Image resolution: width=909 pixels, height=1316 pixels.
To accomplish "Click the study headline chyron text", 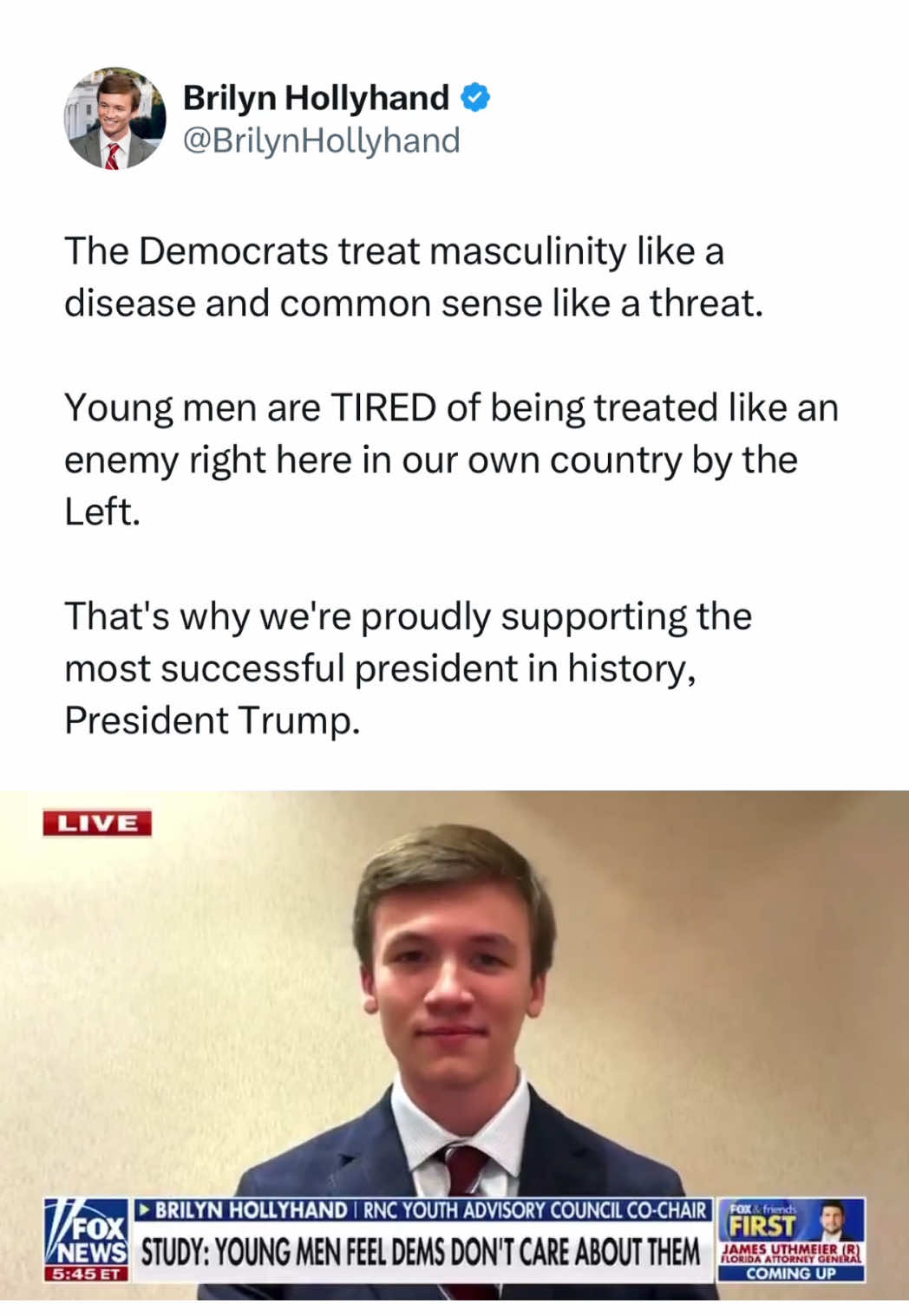I will coord(421,1252).
